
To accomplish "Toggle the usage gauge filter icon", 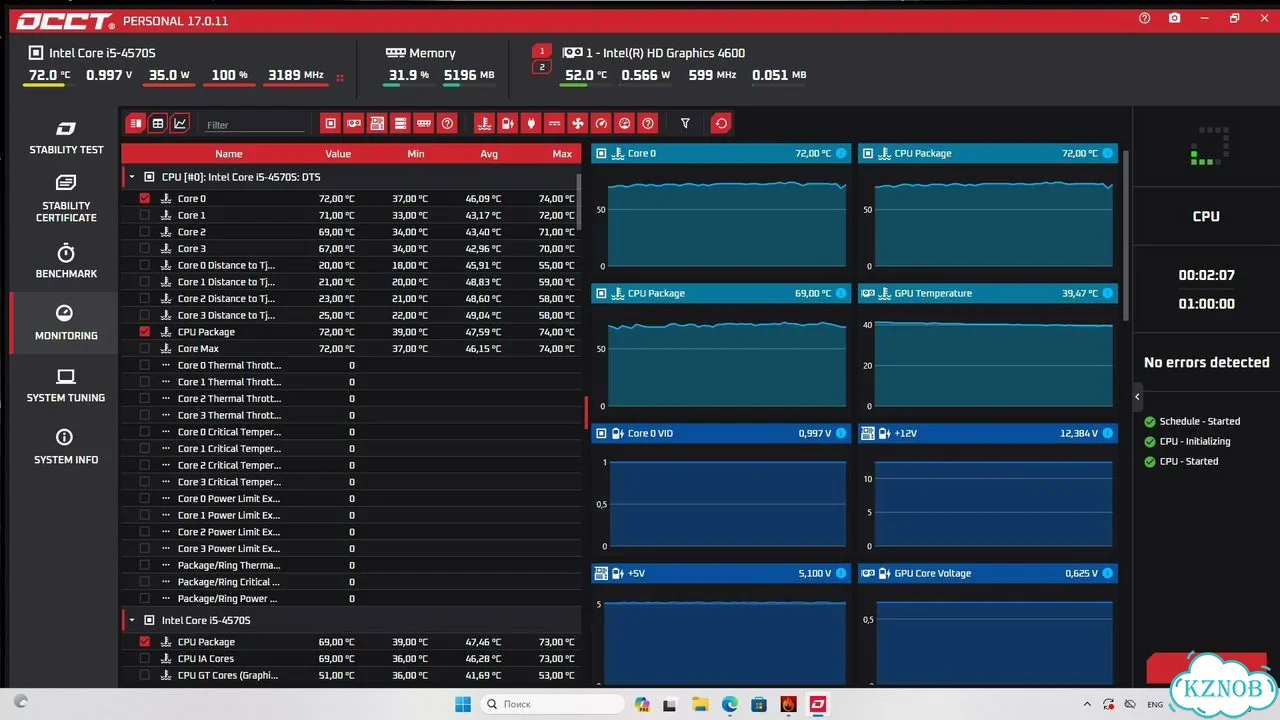I will 625,123.
